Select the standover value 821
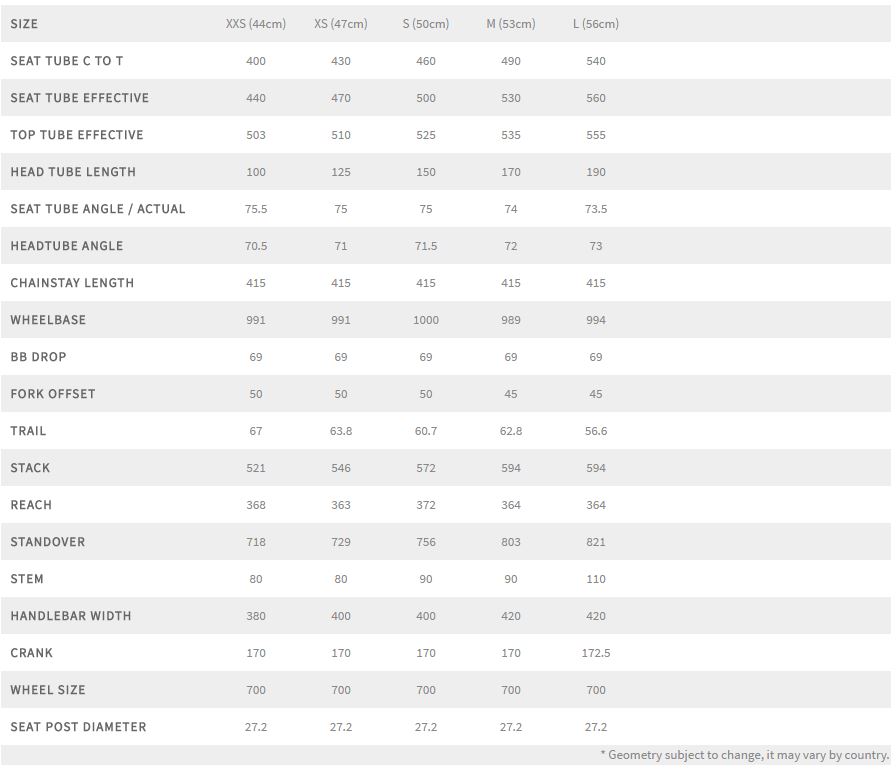 596,542
